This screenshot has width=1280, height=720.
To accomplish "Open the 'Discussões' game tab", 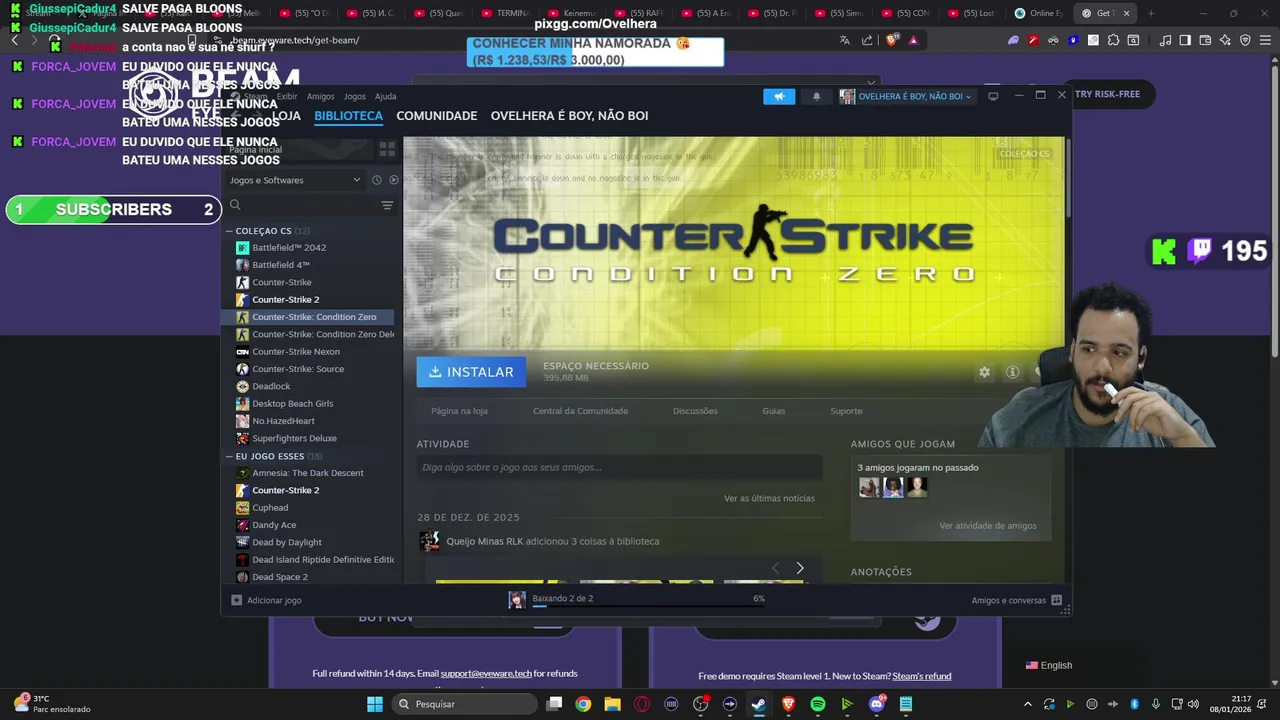I will point(695,411).
